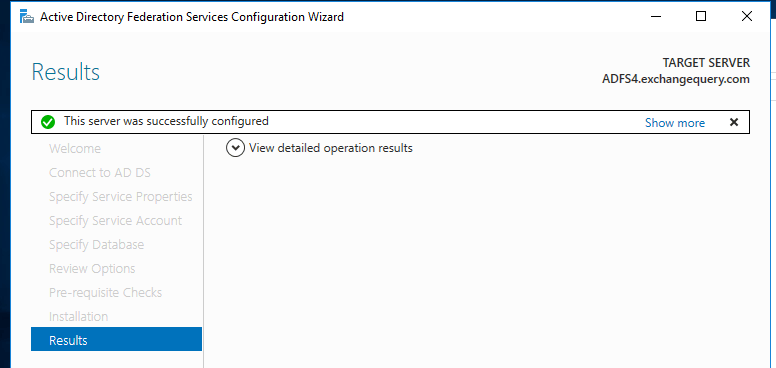The width and height of the screenshot is (776, 368).
Task: Open the Review Options step
Action: (92, 269)
